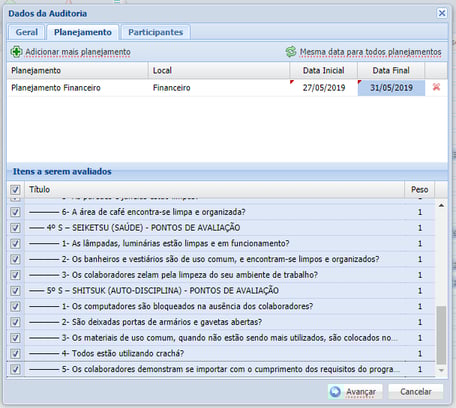
Task: Uncheck the área de café item checkbox
Action: pos(15,212)
